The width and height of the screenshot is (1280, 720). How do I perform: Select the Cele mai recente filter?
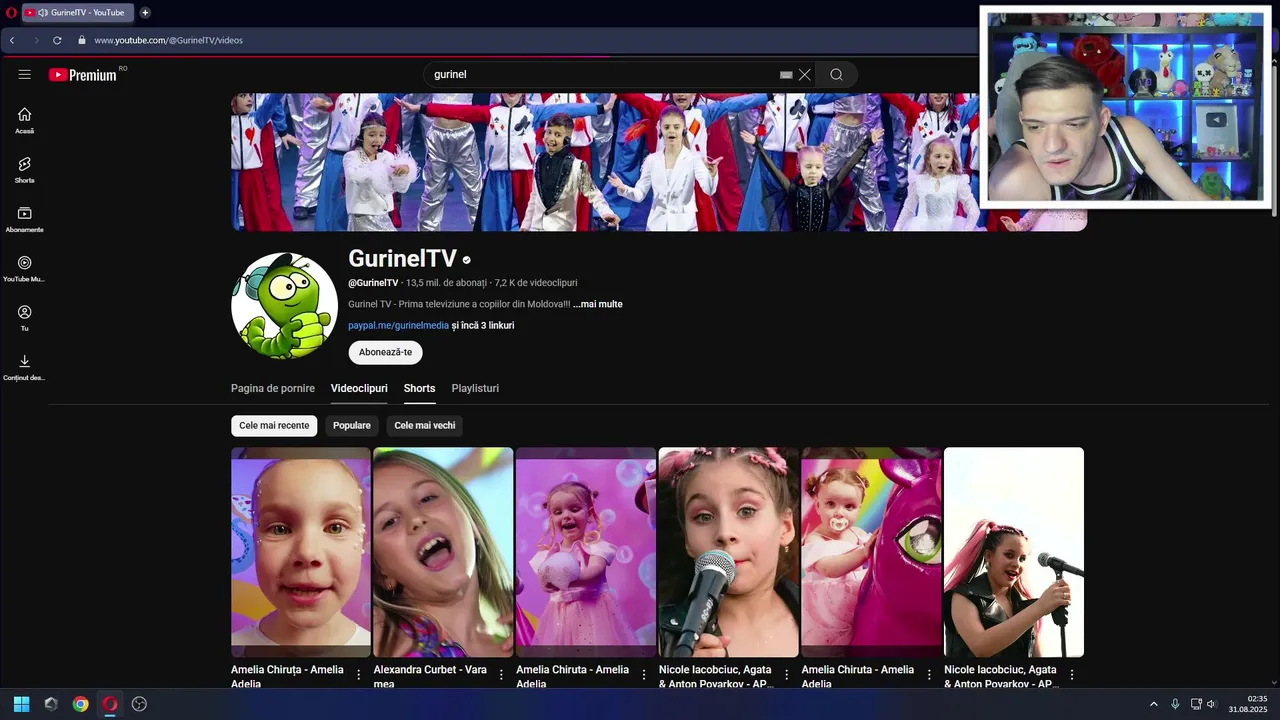(274, 426)
